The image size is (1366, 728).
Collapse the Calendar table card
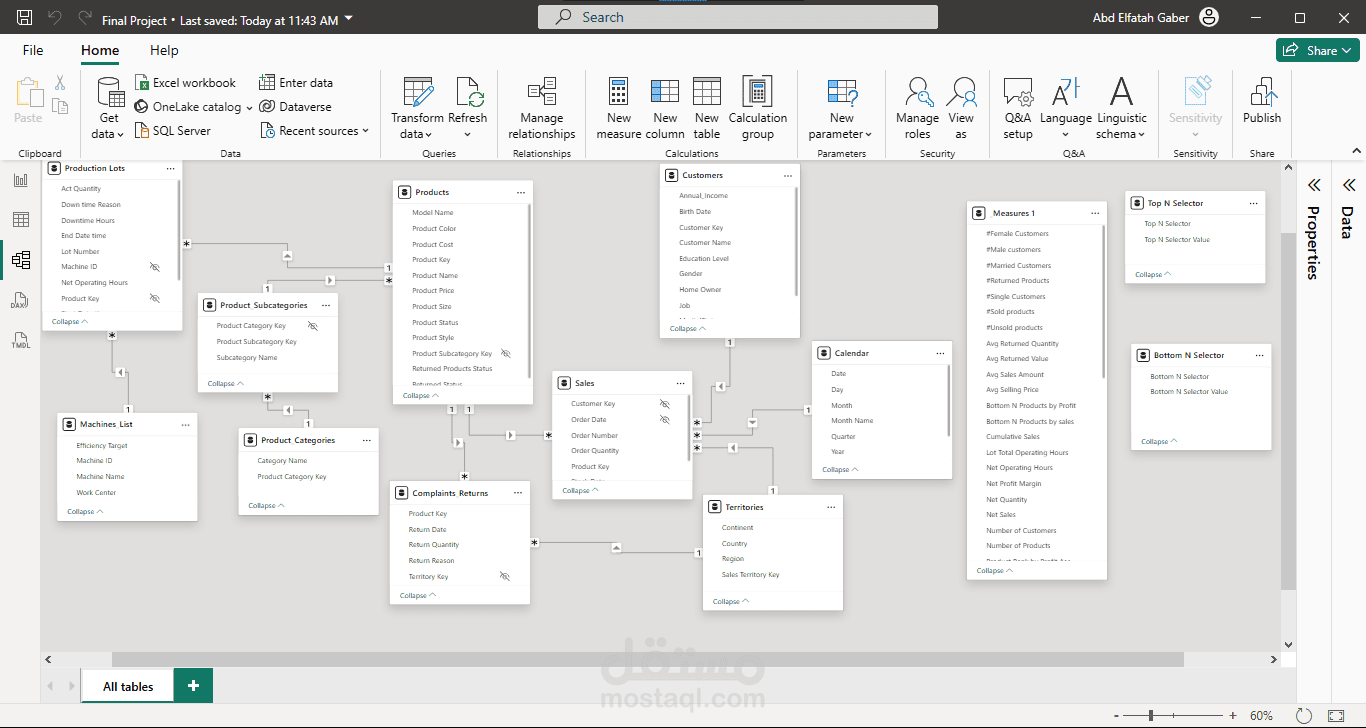point(840,470)
